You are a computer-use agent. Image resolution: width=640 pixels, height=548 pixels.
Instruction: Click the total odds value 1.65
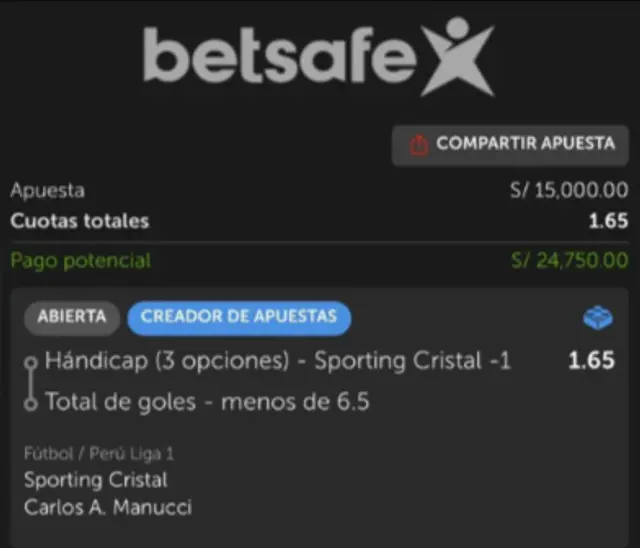(608, 221)
